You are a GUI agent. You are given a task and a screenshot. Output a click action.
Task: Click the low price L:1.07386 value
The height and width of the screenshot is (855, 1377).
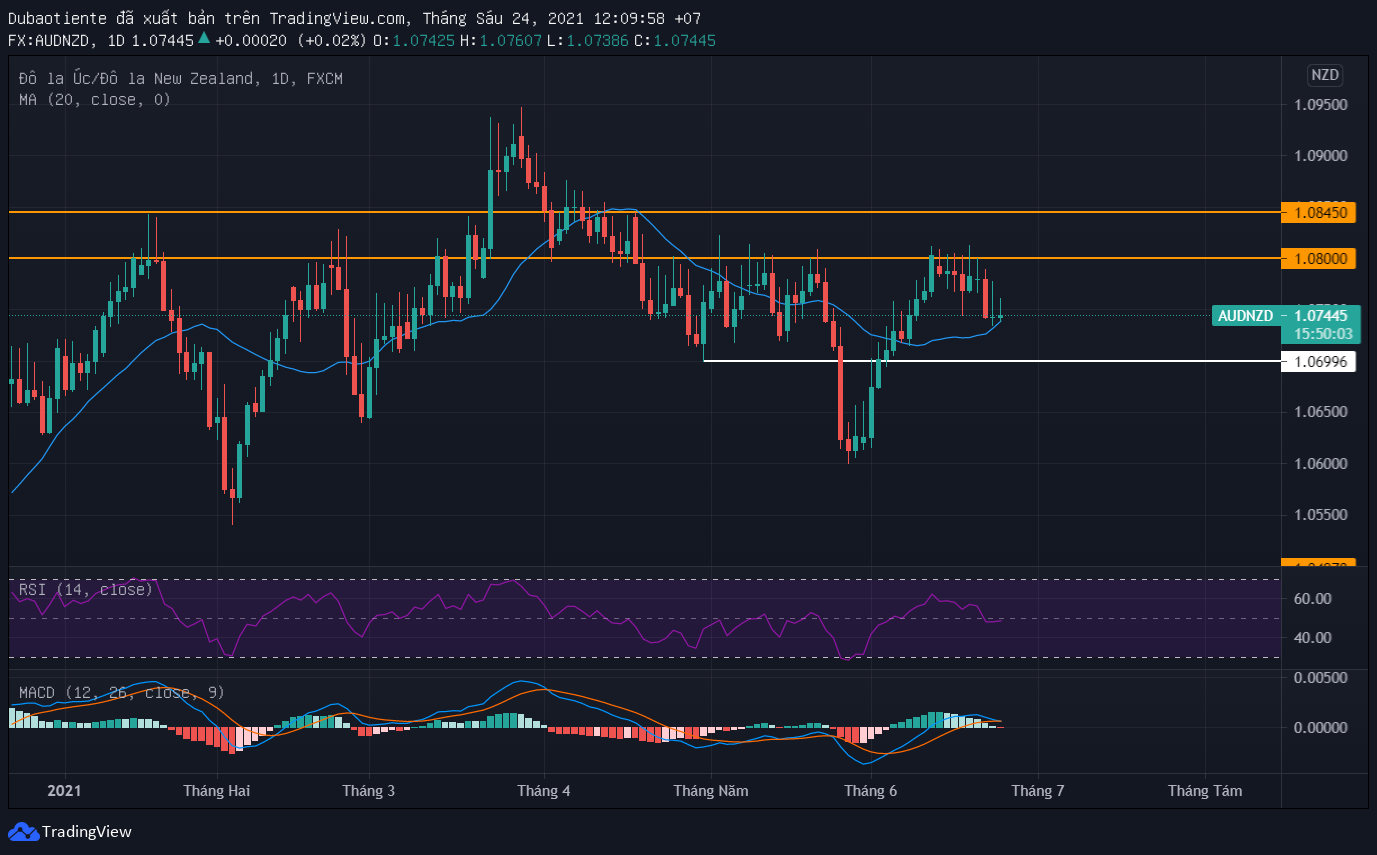pyautogui.click(x=588, y=40)
